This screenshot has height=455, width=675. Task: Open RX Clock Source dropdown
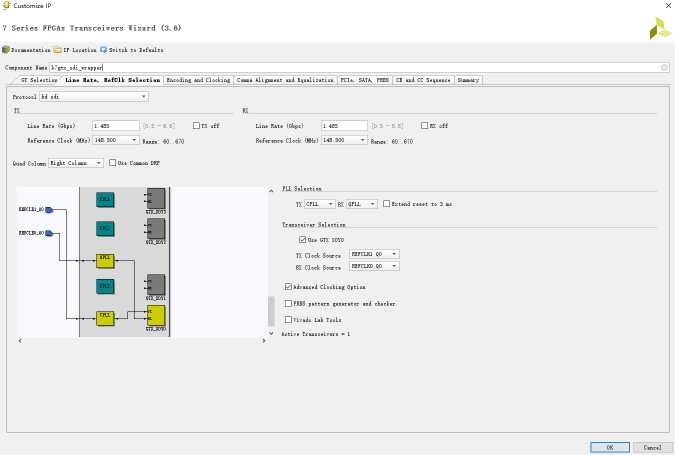tap(374, 266)
